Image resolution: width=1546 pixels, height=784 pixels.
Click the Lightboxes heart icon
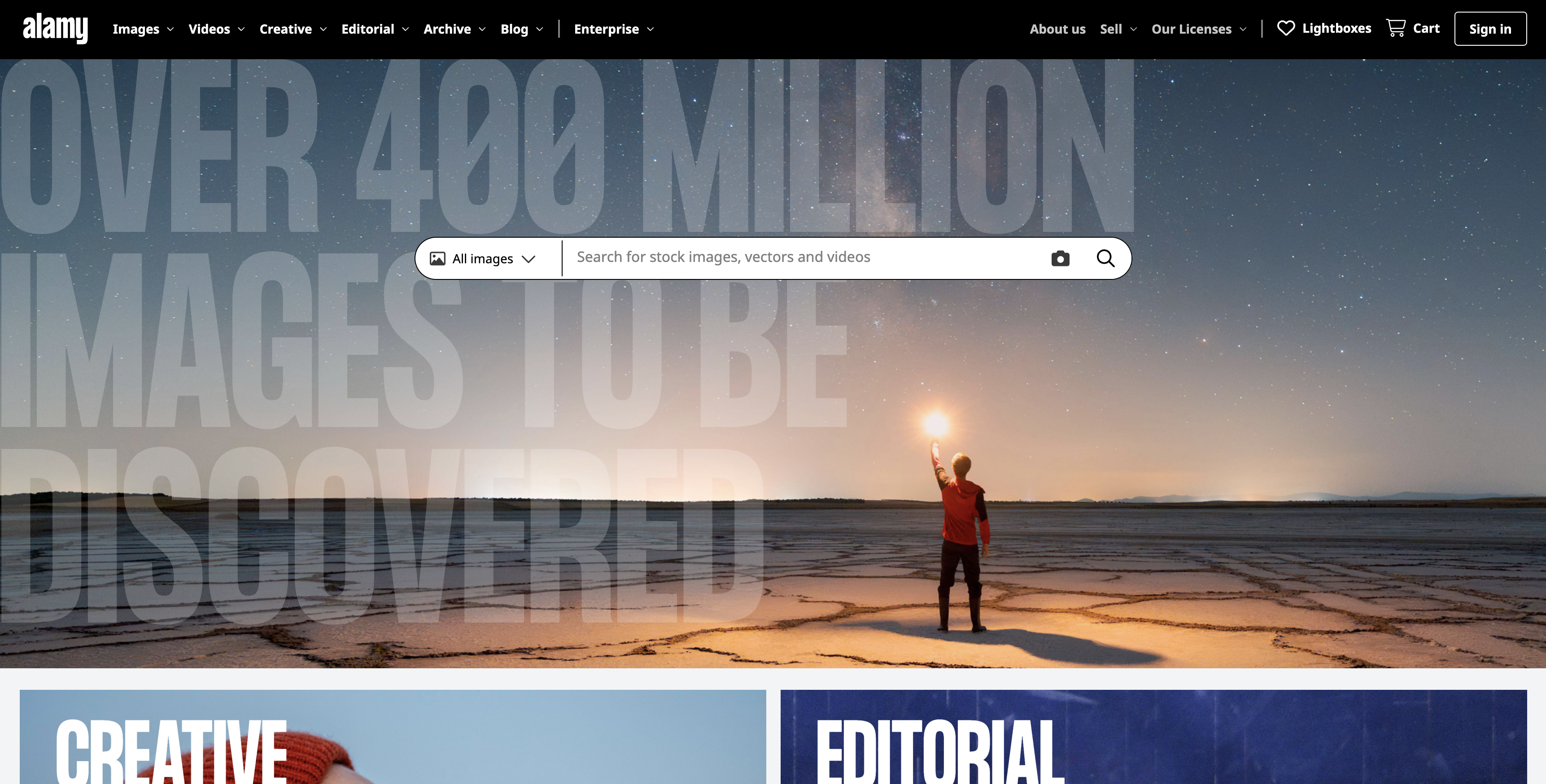(1285, 28)
